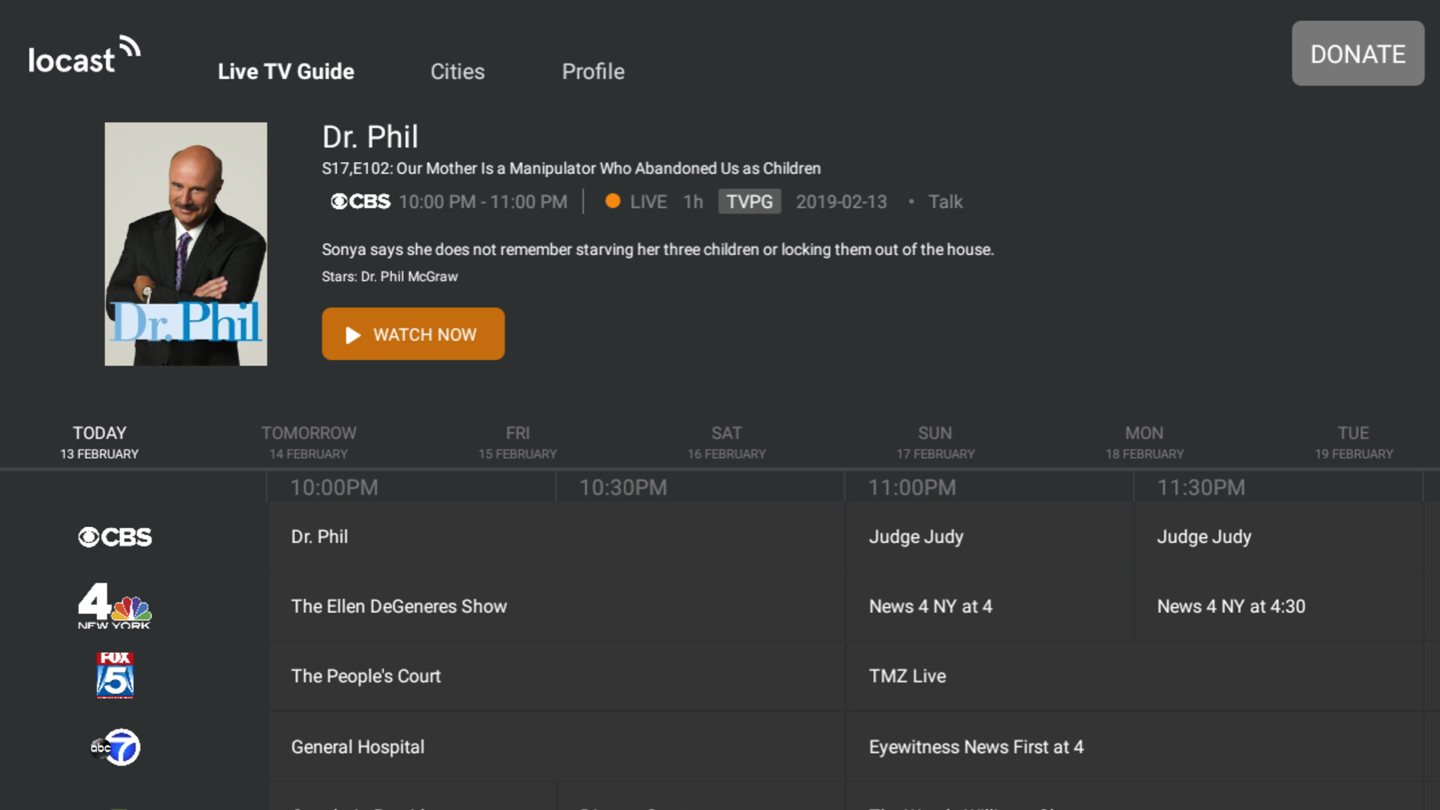Viewport: 1440px width, 810px height.
Task: Select the TMZ Live listing
Action: click(1134, 676)
